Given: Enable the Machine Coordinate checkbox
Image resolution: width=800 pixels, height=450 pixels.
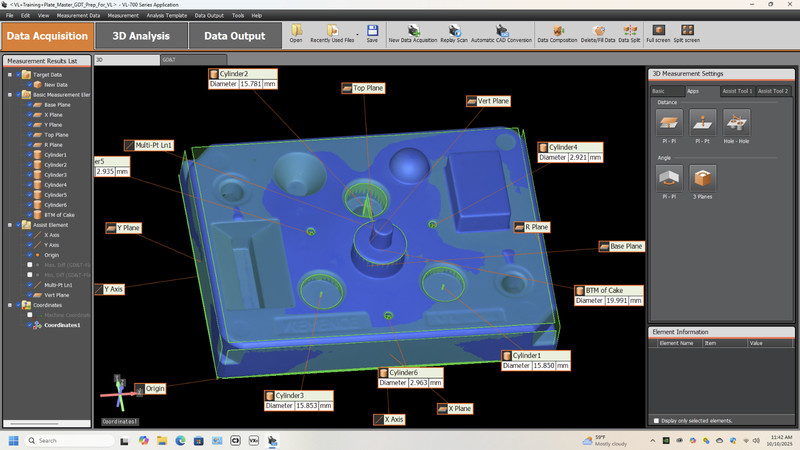Looking at the screenshot, I should point(30,315).
